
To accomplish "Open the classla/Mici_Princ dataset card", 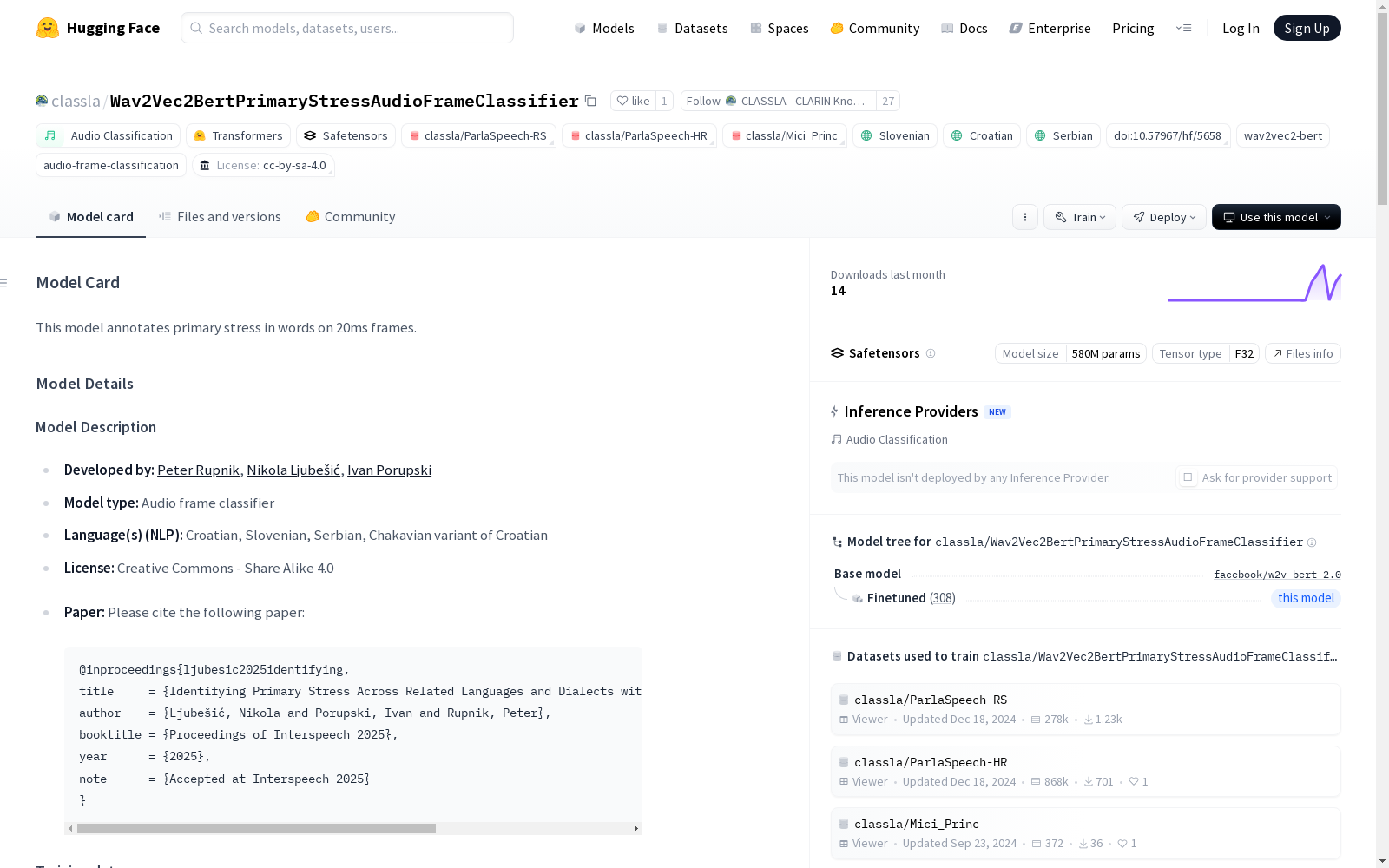I will coord(1085,833).
